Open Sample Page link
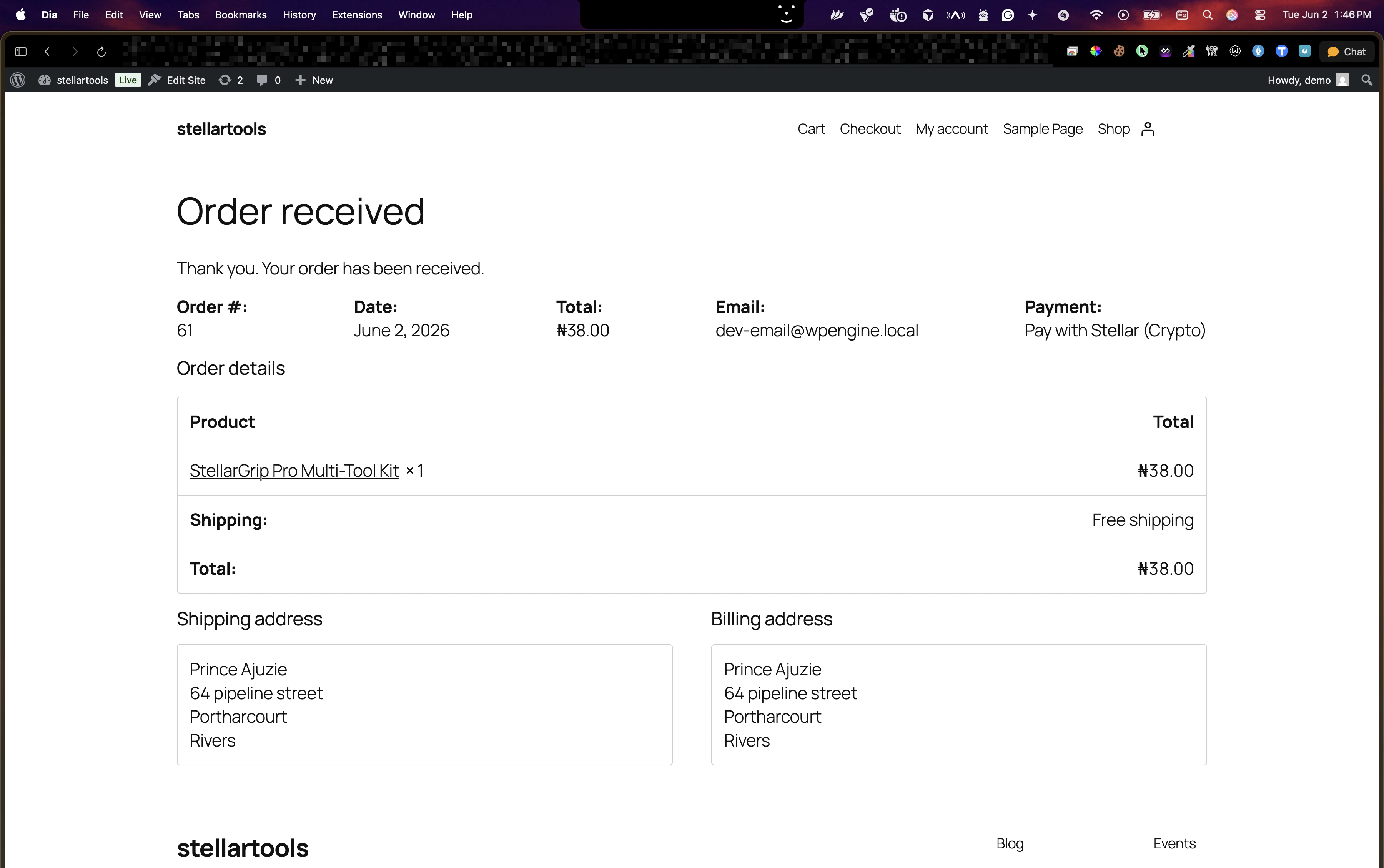Image resolution: width=1384 pixels, height=868 pixels. click(1043, 129)
